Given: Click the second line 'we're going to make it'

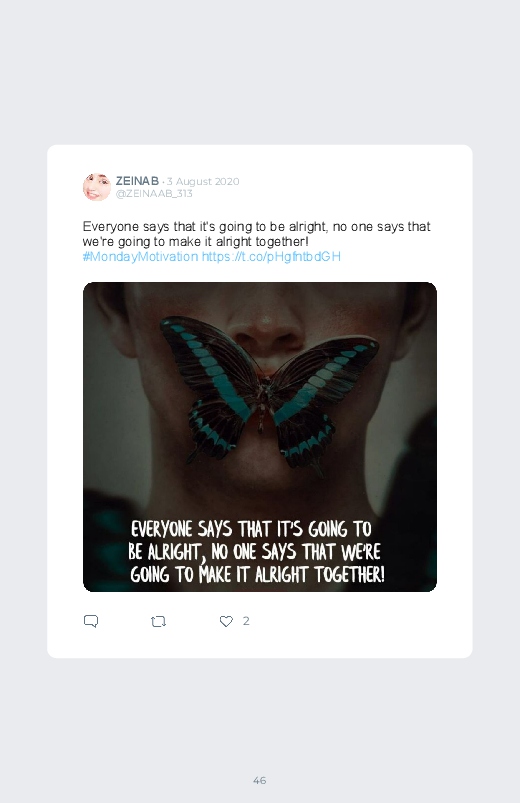Looking at the screenshot, I should pyautogui.click(x=196, y=241).
